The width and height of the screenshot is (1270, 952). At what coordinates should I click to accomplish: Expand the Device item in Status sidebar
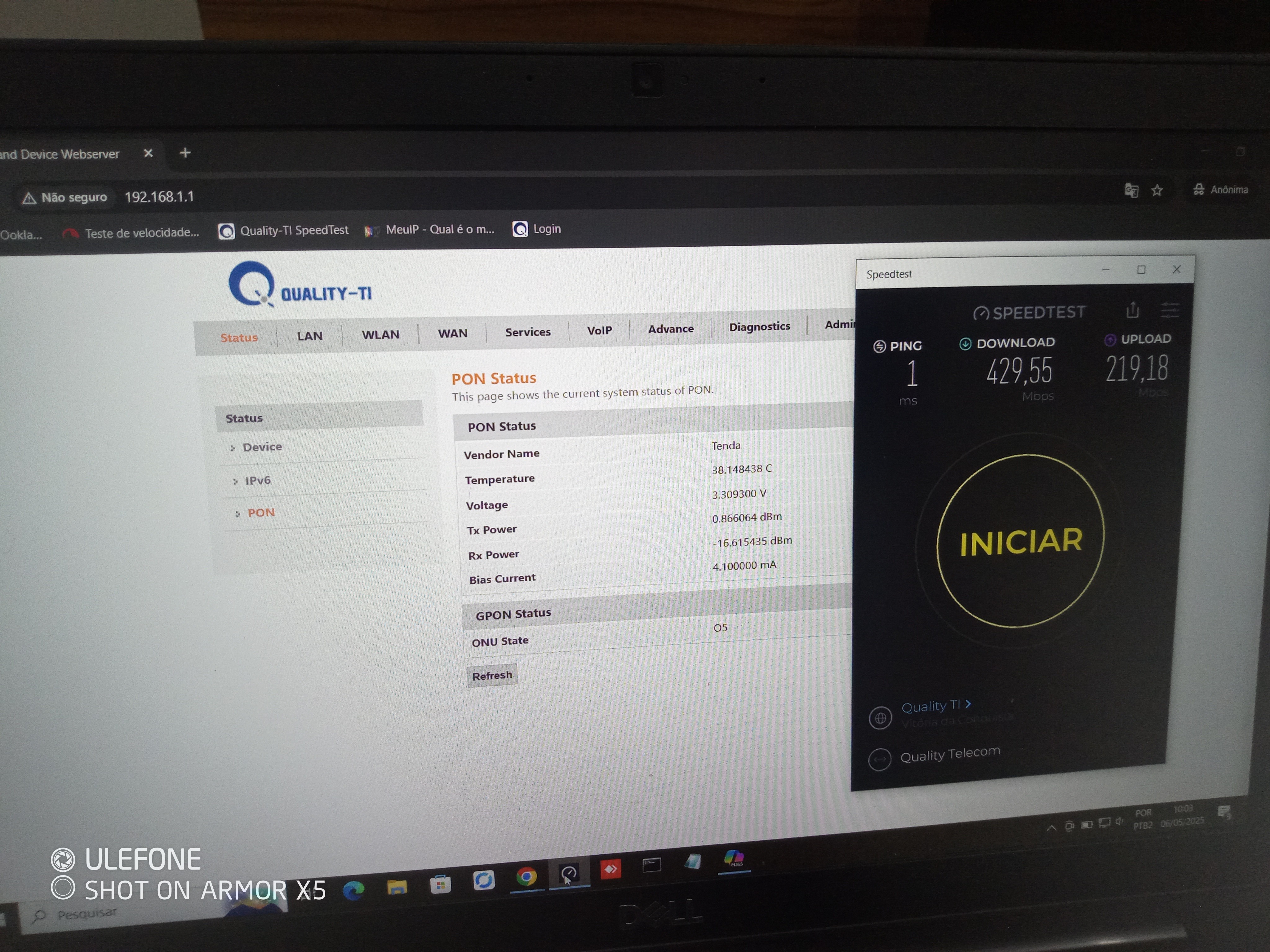point(262,447)
